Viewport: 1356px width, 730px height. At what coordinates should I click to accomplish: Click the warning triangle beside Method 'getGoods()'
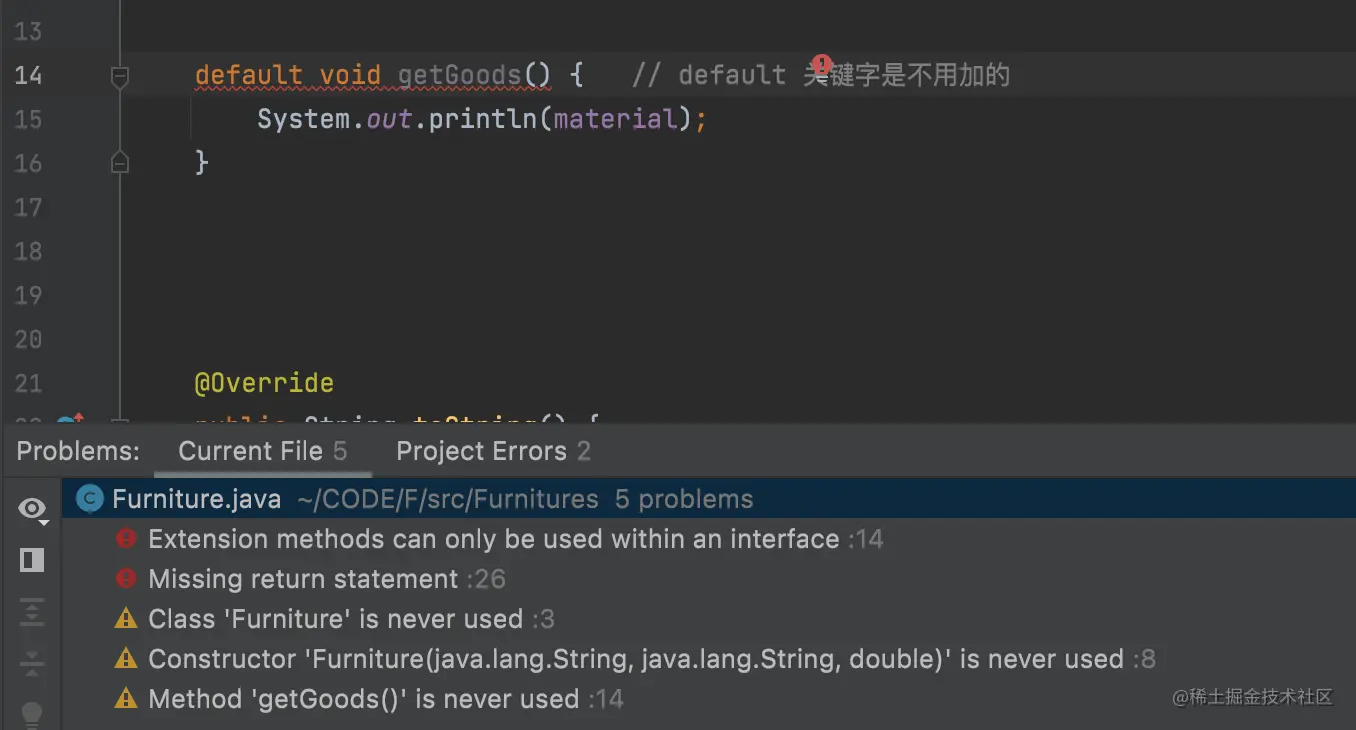tap(126, 699)
